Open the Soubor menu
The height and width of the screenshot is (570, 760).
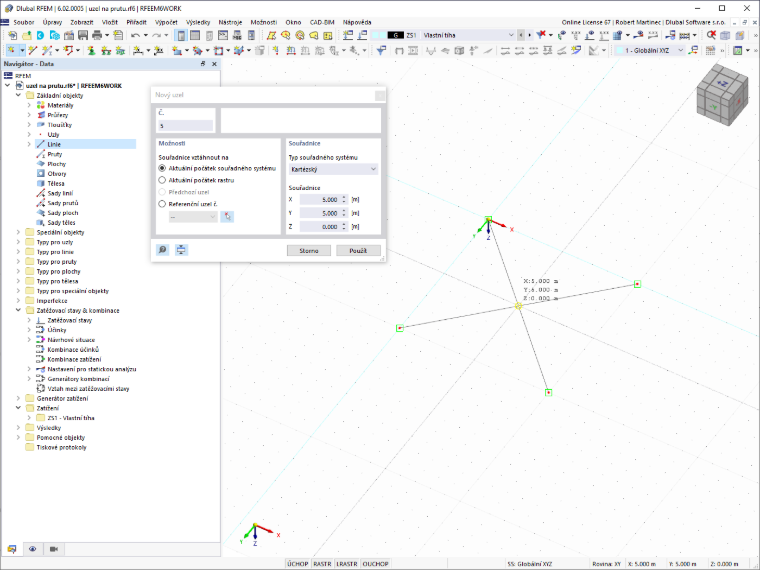tap(24, 22)
